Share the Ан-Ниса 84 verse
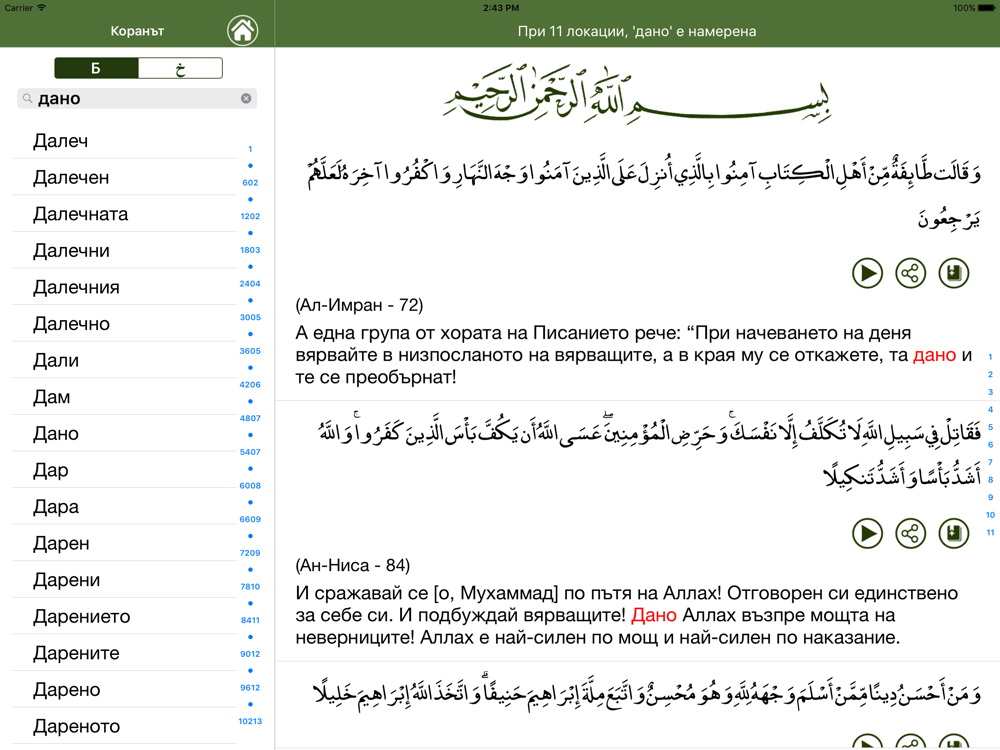Image resolution: width=1000 pixels, height=750 pixels. [x=911, y=533]
